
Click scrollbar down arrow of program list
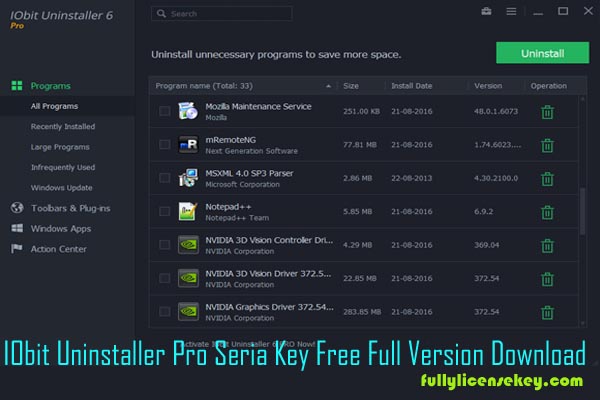(582, 324)
